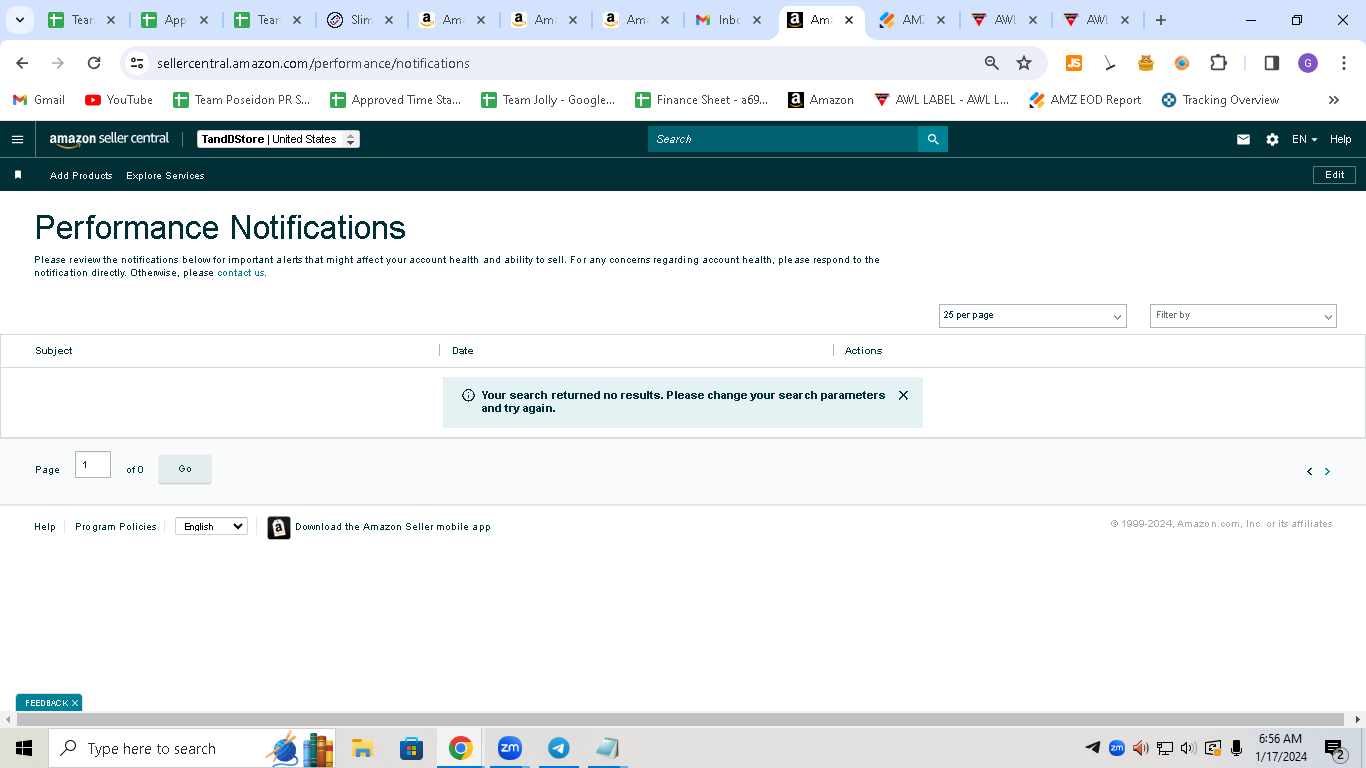Click the browser address bar URL

(x=313, y=63)
